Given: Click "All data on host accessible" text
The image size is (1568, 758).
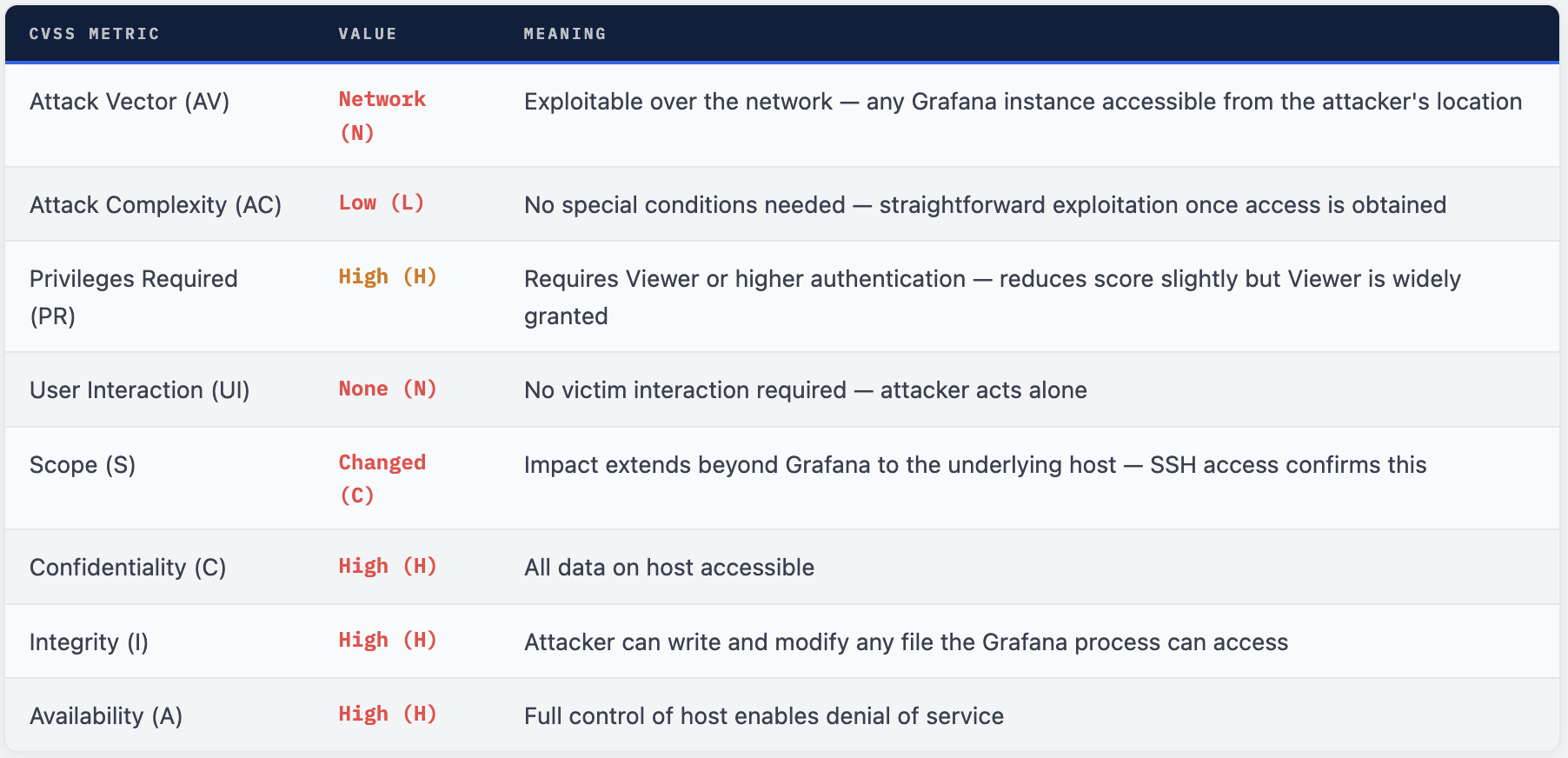Looking at the screenshot, I should point(669,568).
